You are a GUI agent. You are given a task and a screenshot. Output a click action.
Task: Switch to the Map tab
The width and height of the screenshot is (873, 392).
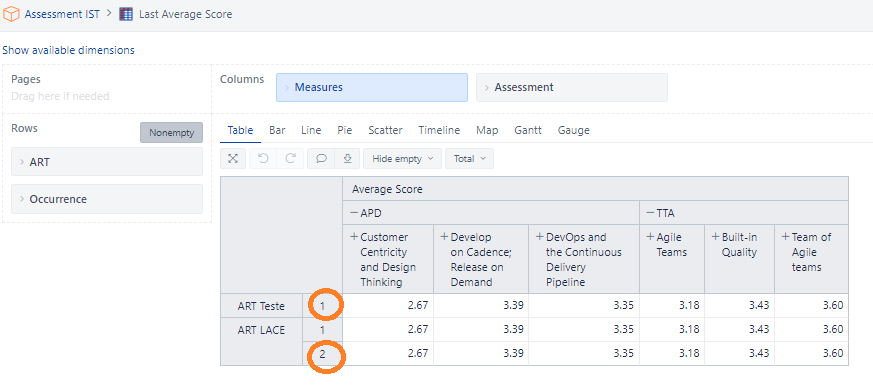coord(487,130)
